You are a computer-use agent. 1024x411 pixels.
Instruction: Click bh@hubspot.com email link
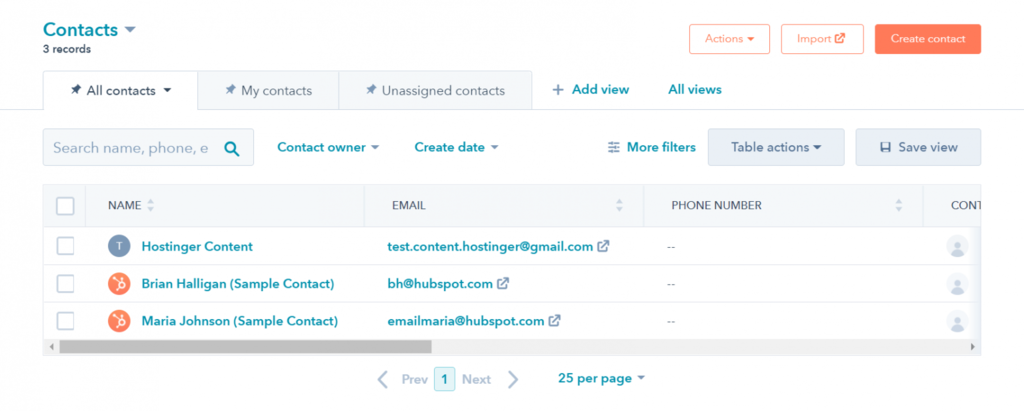click(440, 284)
